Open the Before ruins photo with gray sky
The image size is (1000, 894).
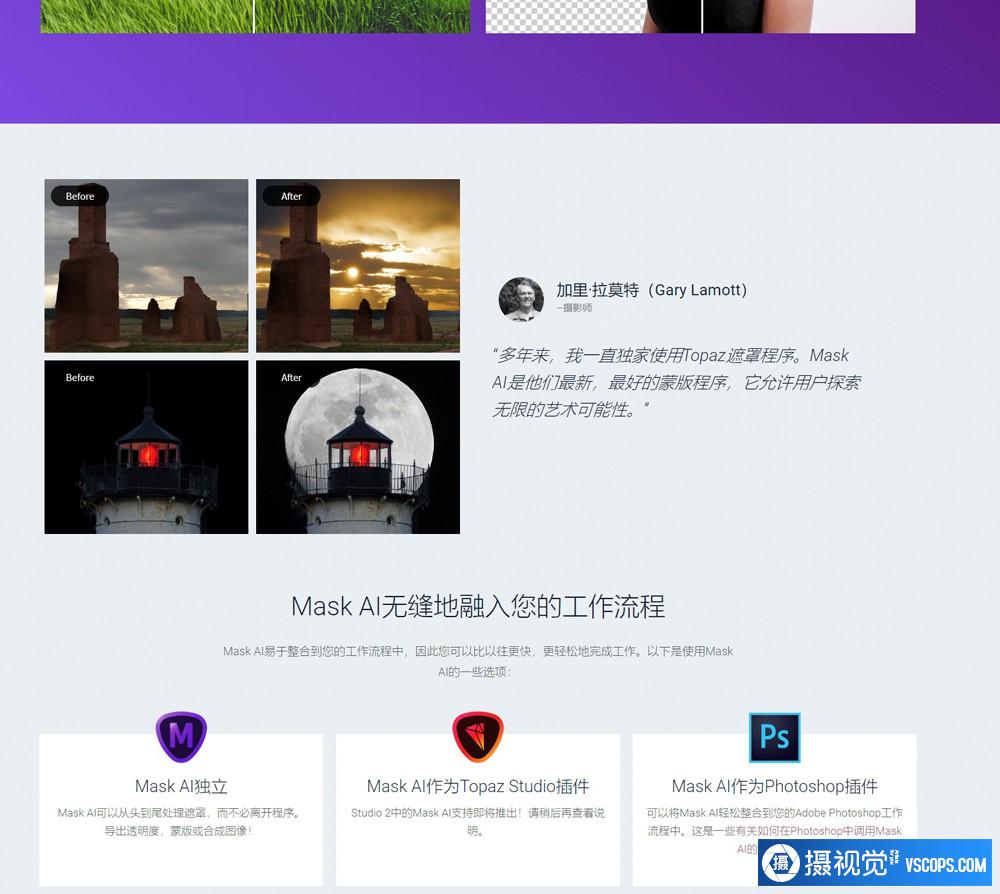pyautogui.click(x=146, y=265)
